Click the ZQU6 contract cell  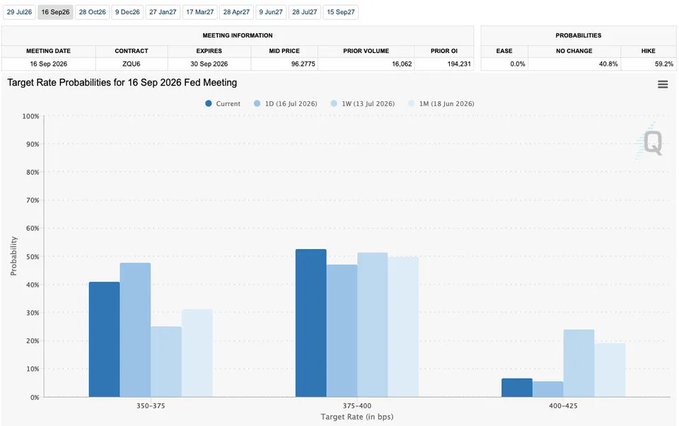131,64
